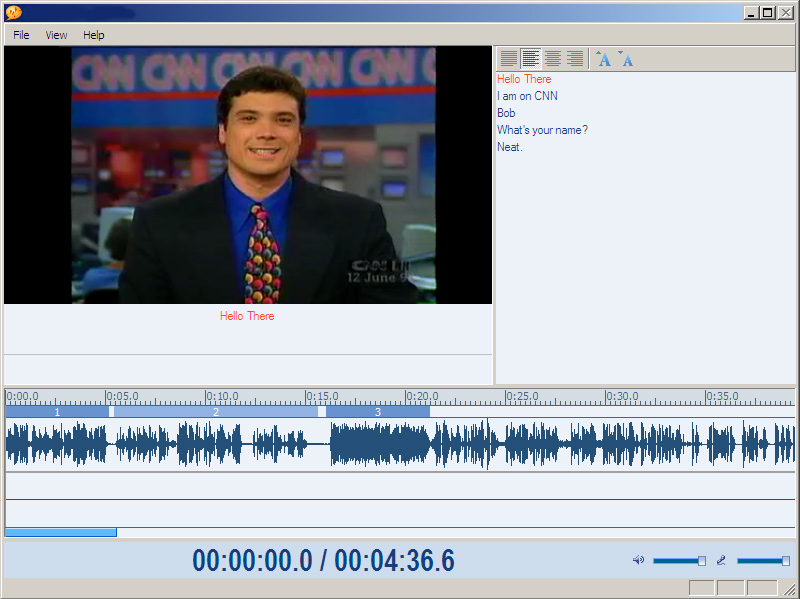Select caption segment 3 on the timeline

pos(378,412)
